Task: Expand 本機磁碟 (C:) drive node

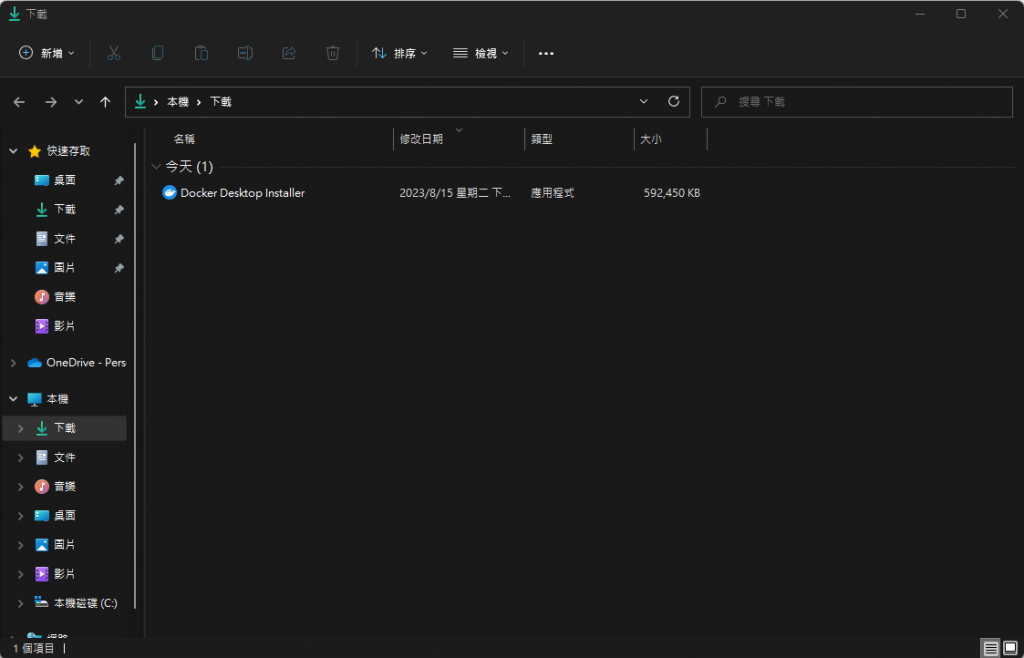Action: coord(20,603)
